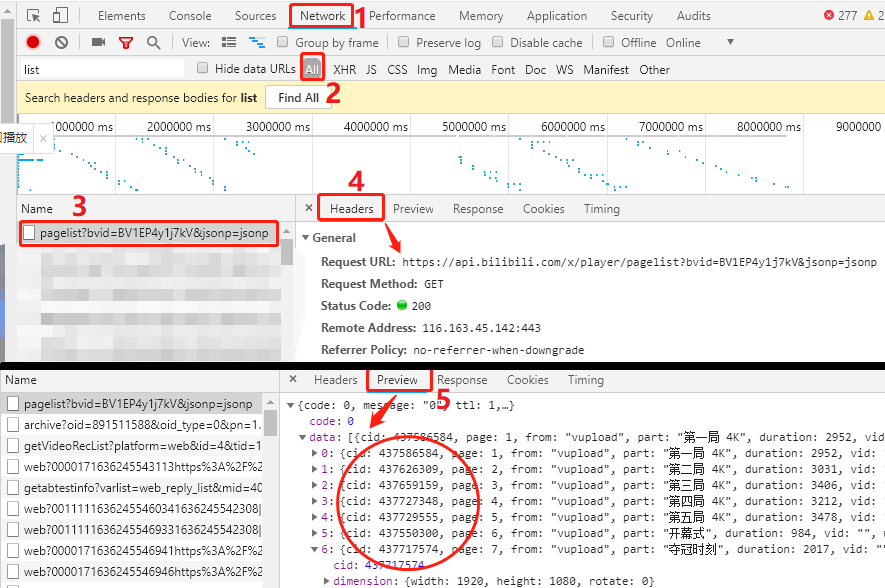
Task: Collapse the root JSON object in Preview
Action: (291, 405)
